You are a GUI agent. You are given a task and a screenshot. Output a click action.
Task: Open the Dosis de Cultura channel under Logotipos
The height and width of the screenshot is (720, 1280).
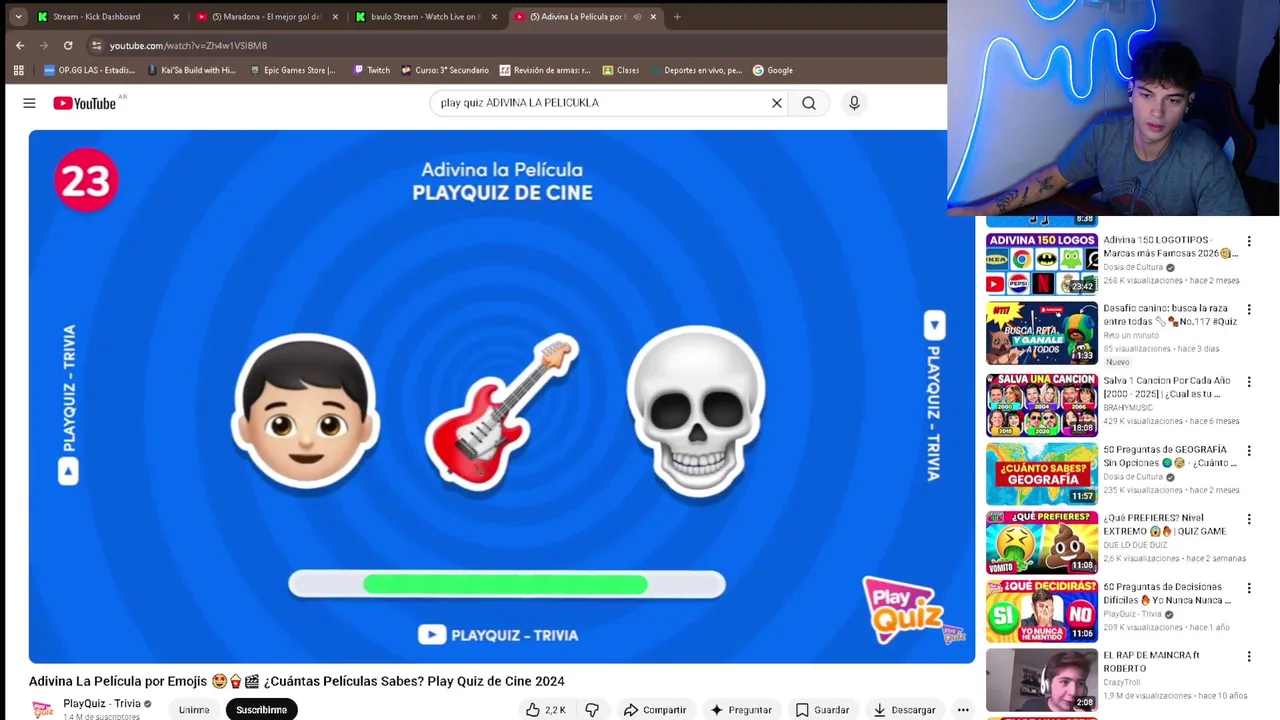pyautogui.click(x=1133, y=267)
